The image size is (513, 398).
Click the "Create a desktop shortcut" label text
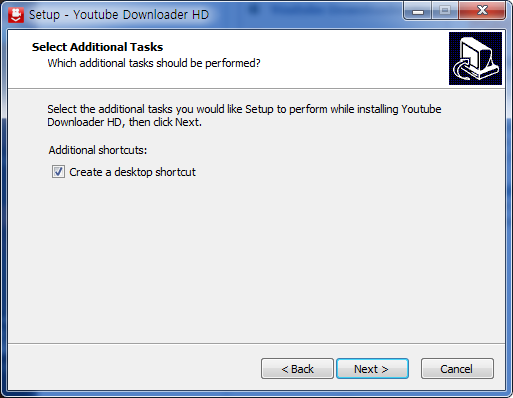pos(132,172)
